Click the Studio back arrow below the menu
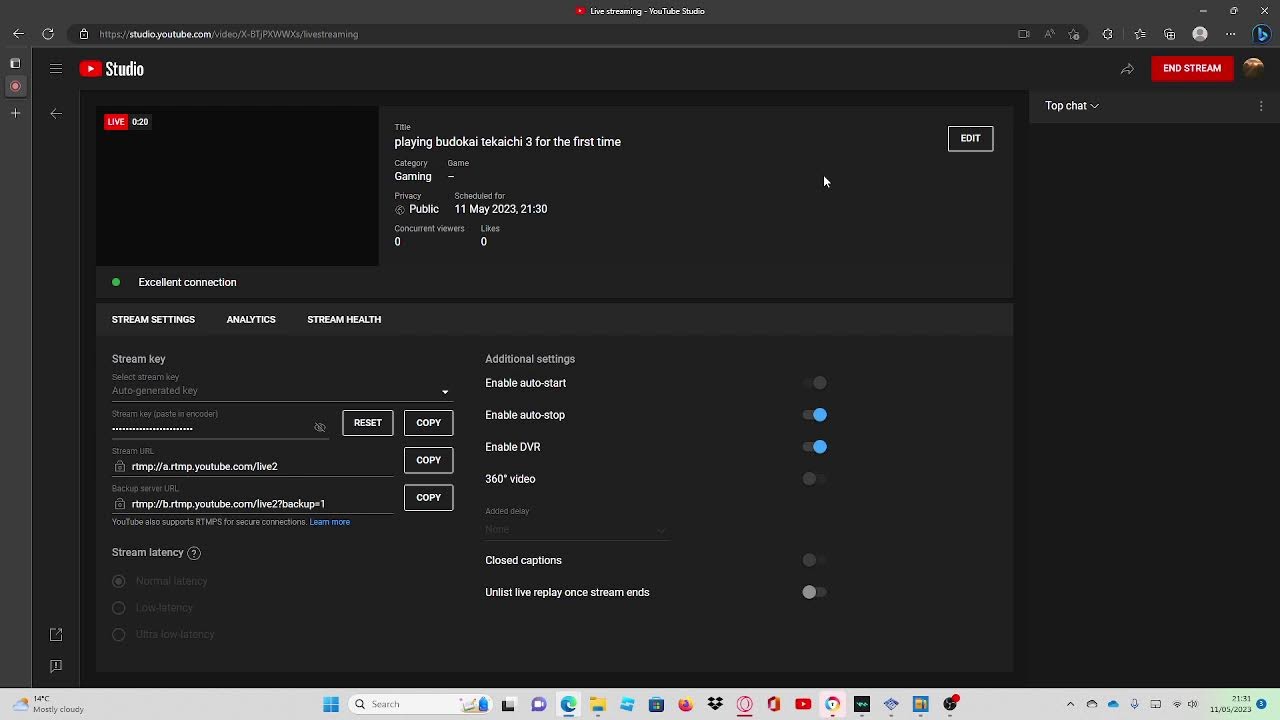The image size is (1280, 720). tap(56, 114)
